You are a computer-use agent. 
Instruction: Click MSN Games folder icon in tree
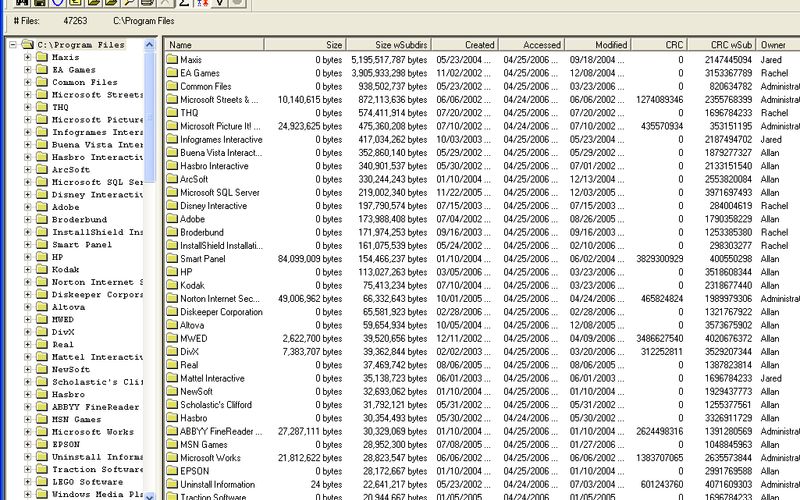[42, 419]
